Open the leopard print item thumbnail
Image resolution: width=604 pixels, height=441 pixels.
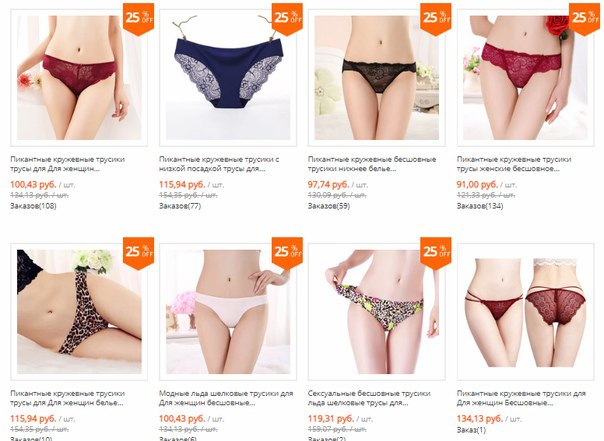79,312
